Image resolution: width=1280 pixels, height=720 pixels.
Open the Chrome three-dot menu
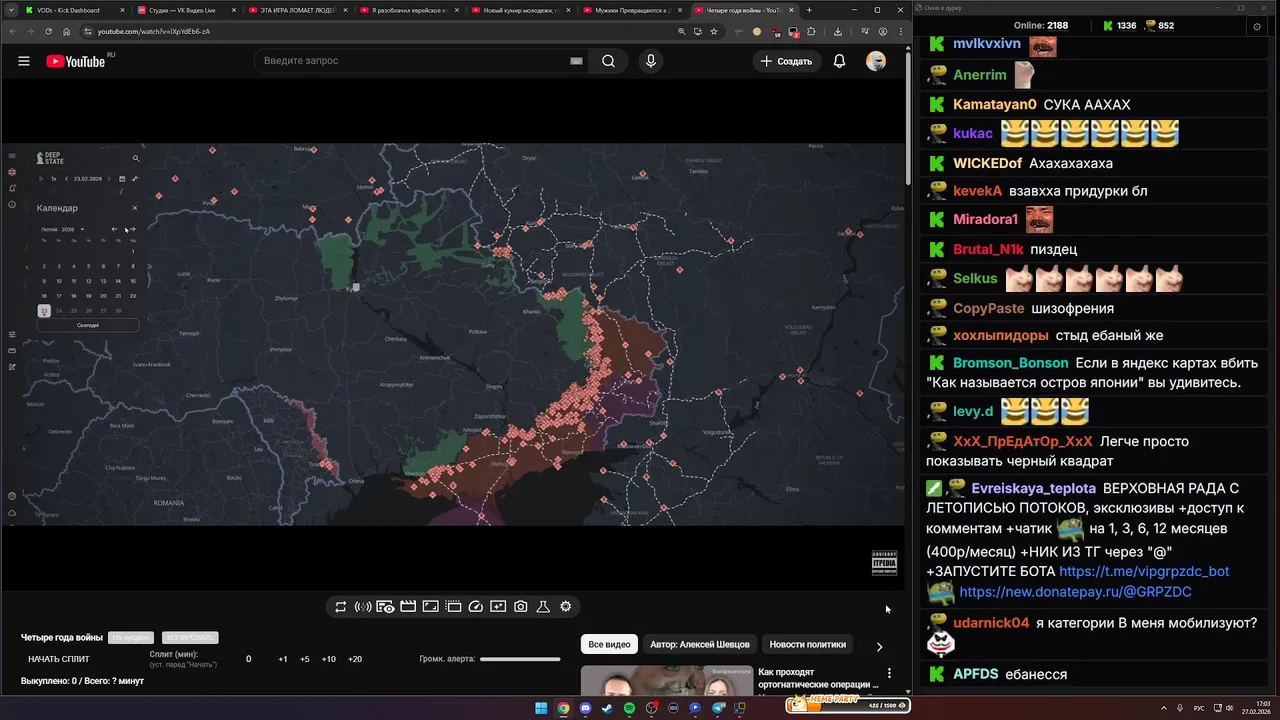coord(899,31)
